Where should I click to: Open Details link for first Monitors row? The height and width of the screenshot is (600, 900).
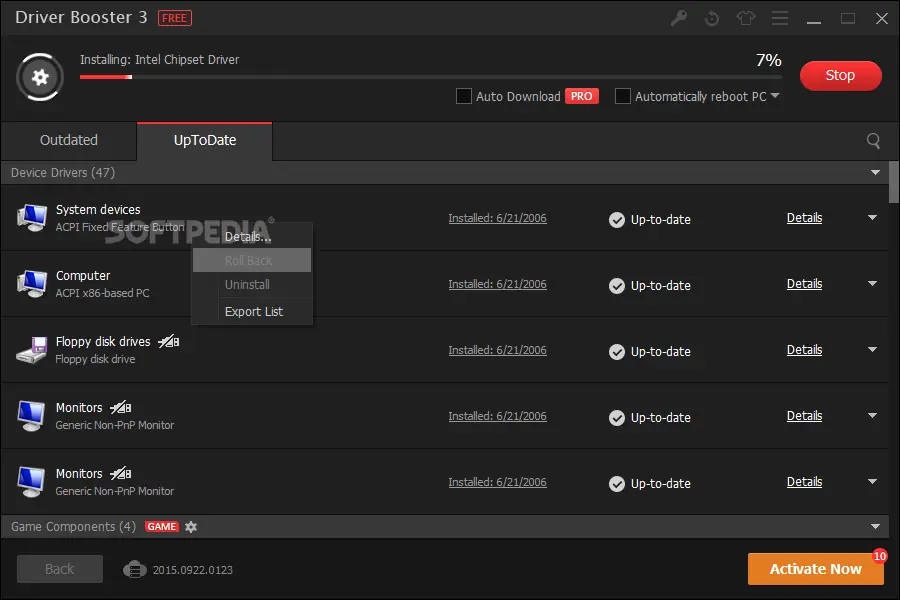[x=804, y=416]
